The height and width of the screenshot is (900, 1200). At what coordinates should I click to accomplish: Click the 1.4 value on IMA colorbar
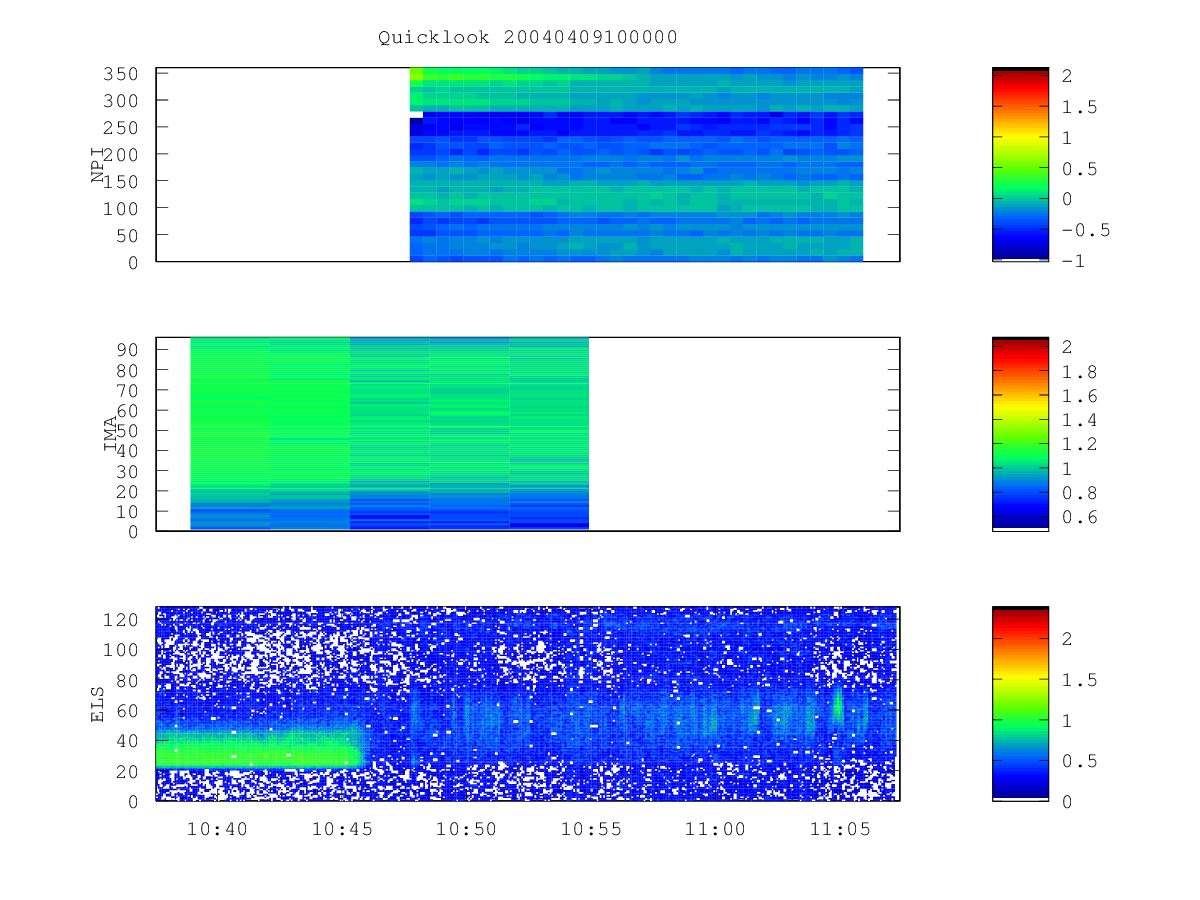coord(1080,420)
